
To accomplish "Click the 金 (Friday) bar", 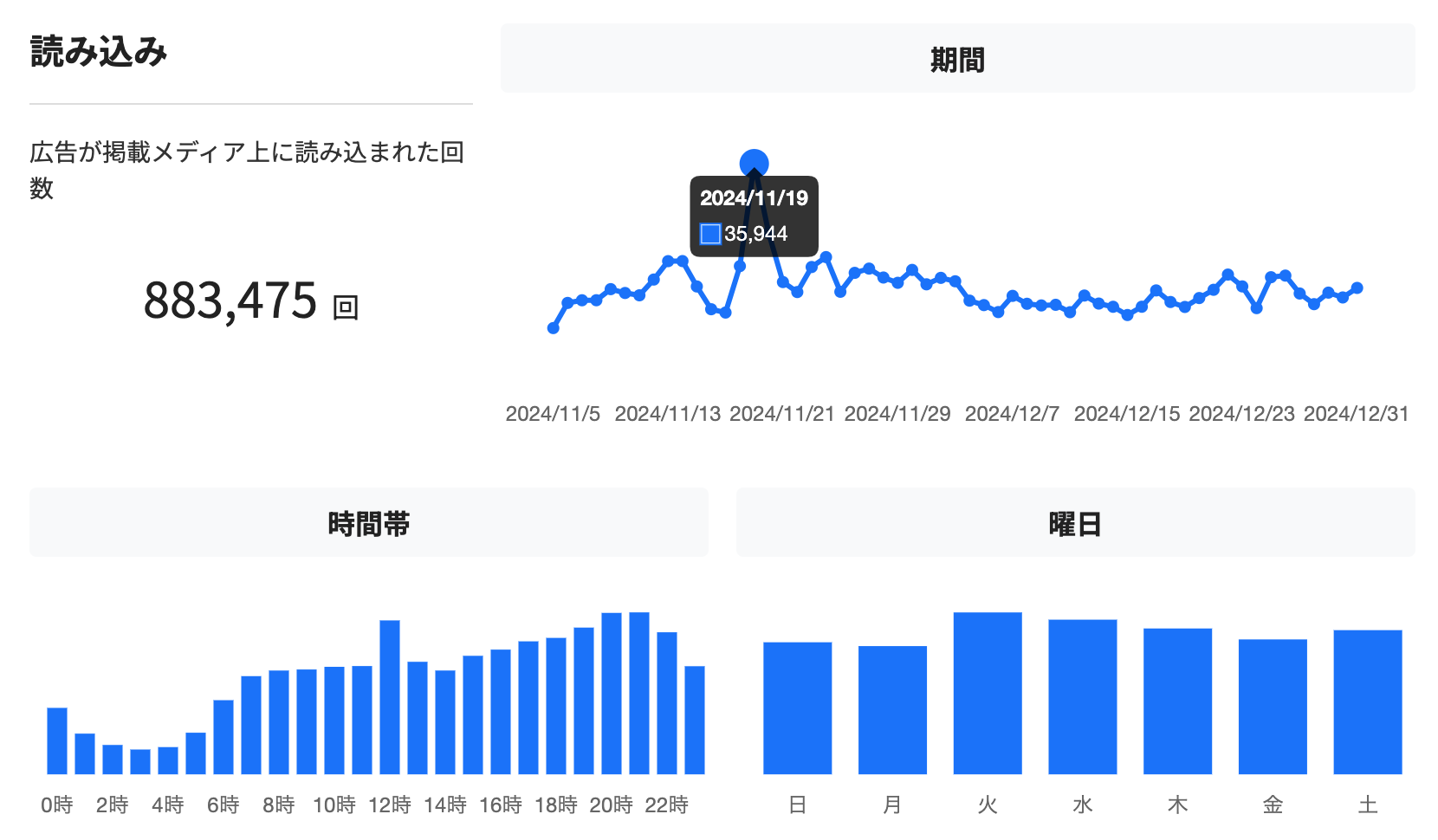I will point(1273,706).
